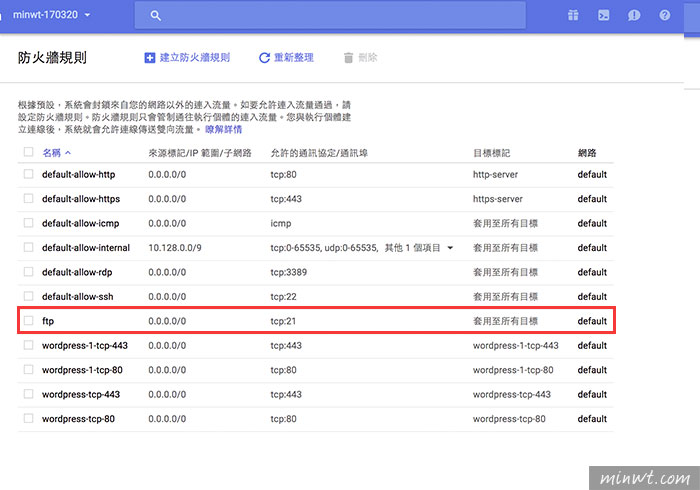
Task: Check the wordpress-tcp-80 row checkbox
Action: click(x=28, y=418)
